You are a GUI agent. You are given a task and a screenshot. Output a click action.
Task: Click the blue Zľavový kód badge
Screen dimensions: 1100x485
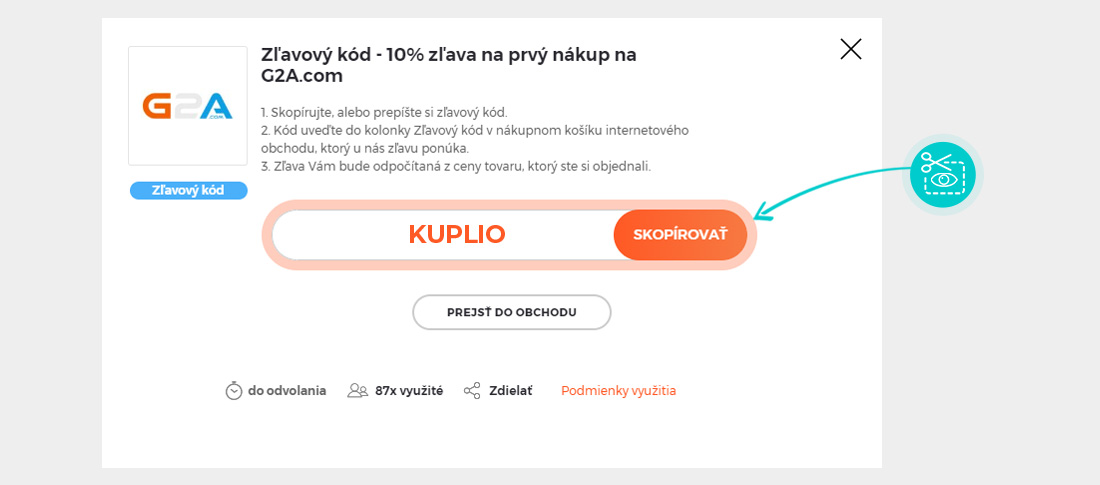coord(188,190)
